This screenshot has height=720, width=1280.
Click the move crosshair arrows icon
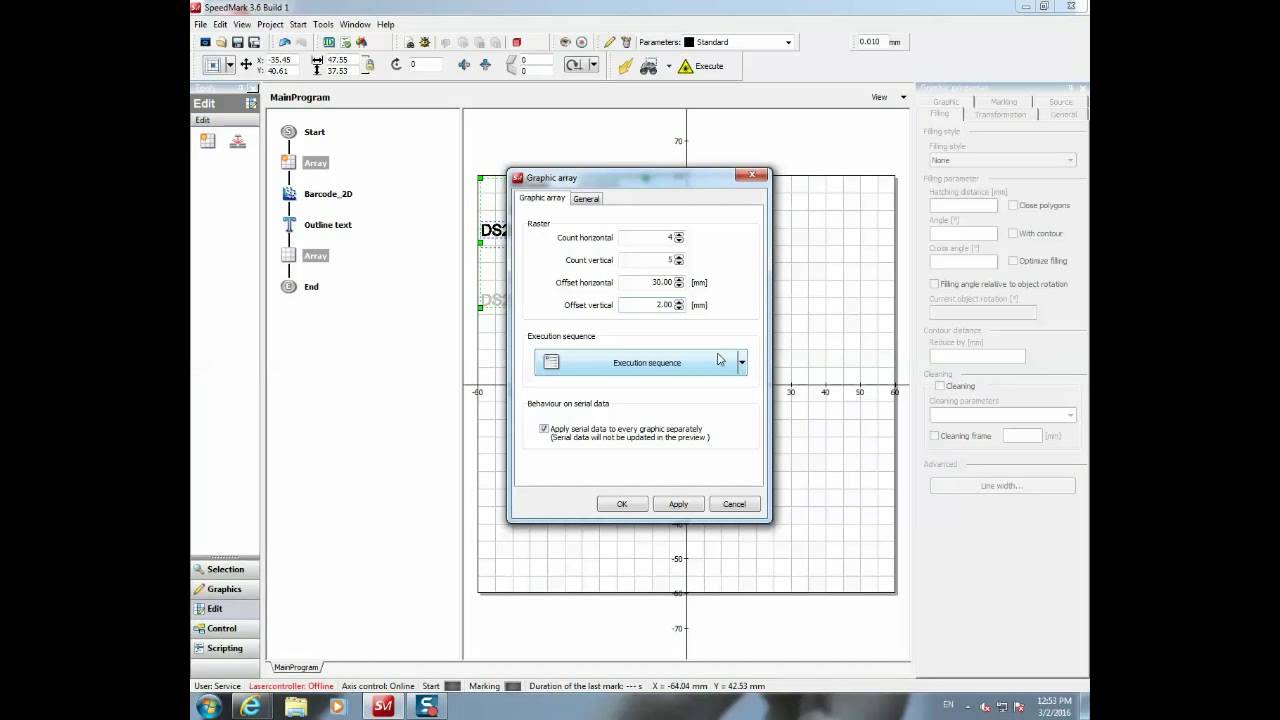pos(246,65)
